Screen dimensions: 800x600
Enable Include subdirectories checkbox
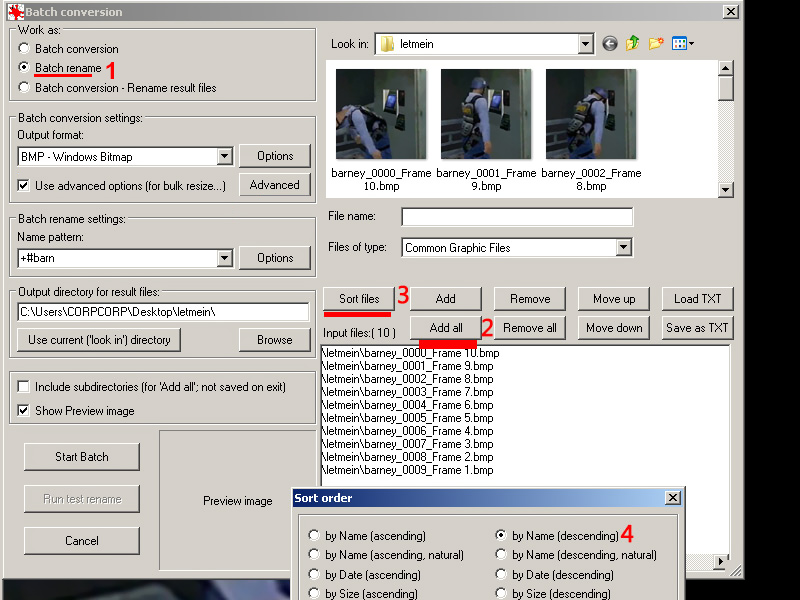tap(23, 387)
